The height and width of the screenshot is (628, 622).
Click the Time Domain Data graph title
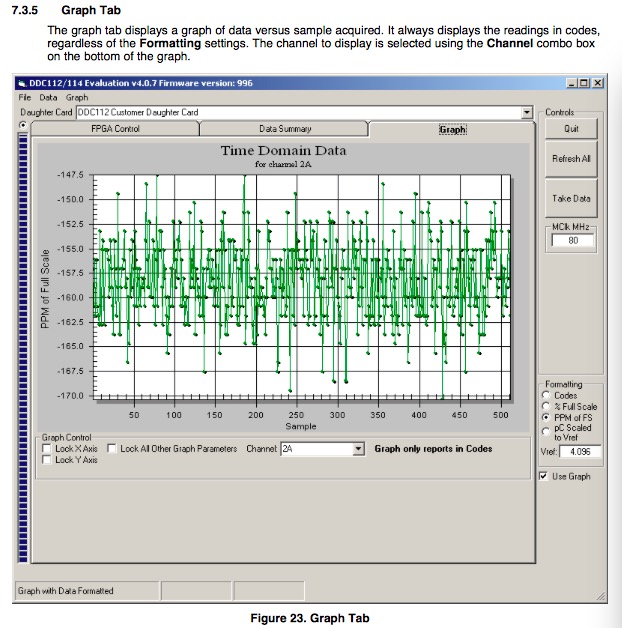[284, 151]
